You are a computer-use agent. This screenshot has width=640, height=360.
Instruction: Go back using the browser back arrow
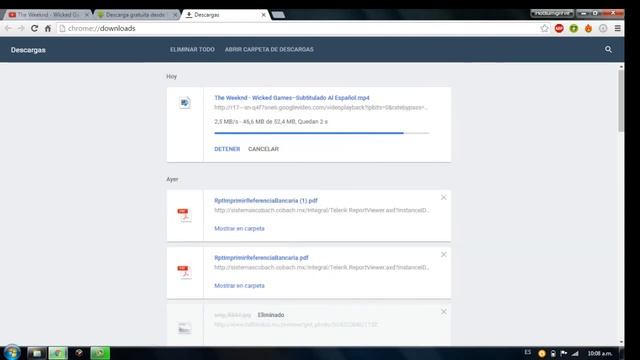point(9,29)
